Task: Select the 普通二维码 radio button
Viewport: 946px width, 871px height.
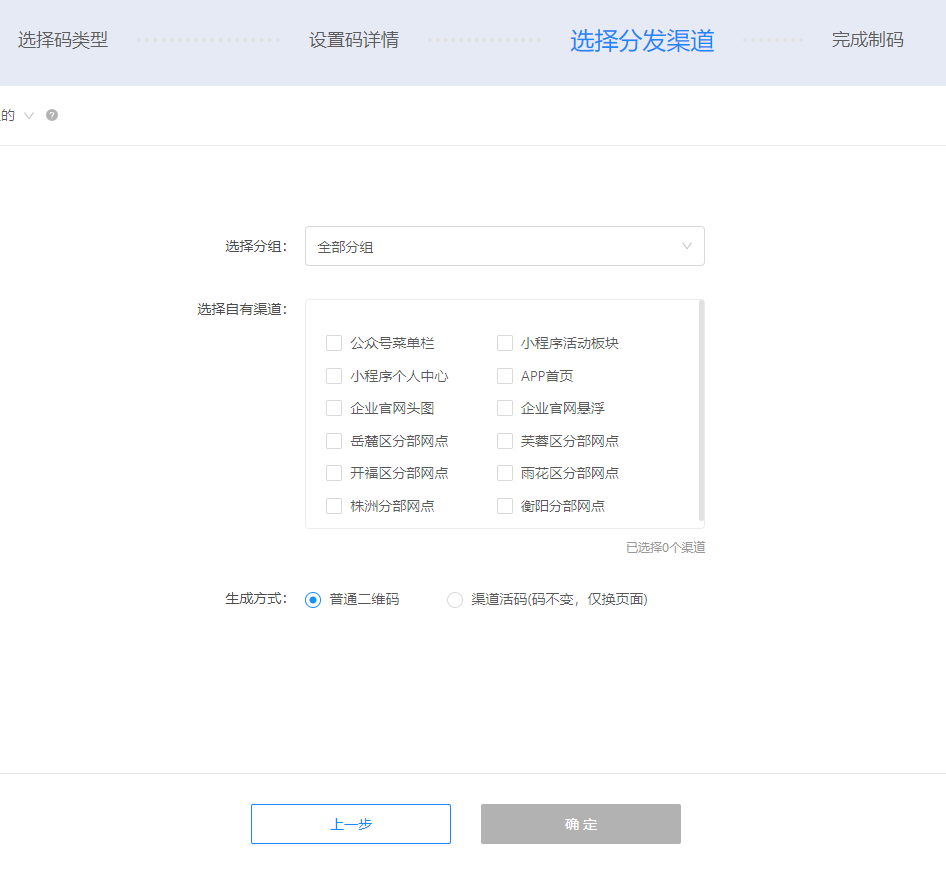Action: coord(313,600)
